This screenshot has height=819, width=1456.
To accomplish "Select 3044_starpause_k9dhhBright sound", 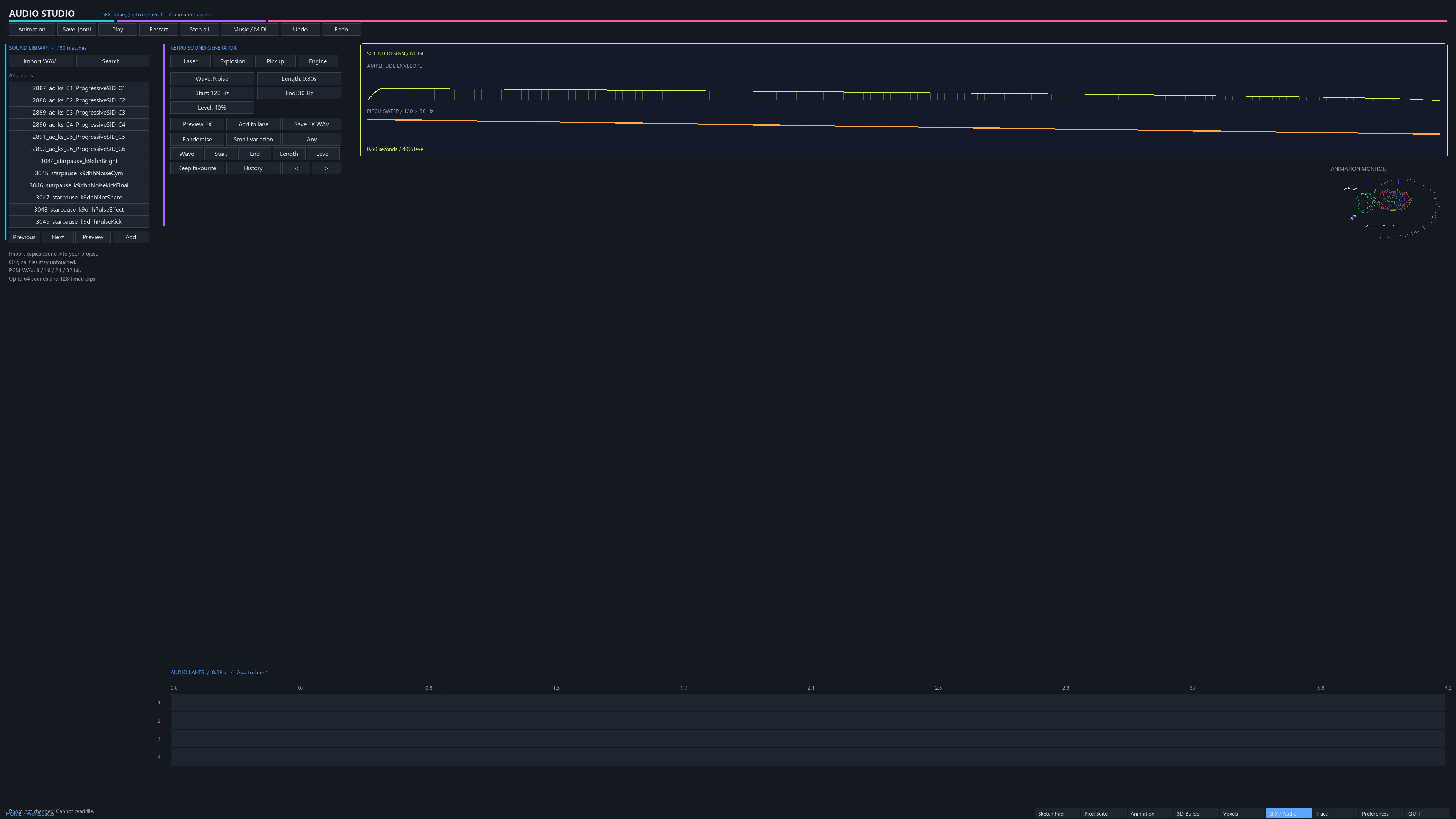I will (x=78, y=161).
